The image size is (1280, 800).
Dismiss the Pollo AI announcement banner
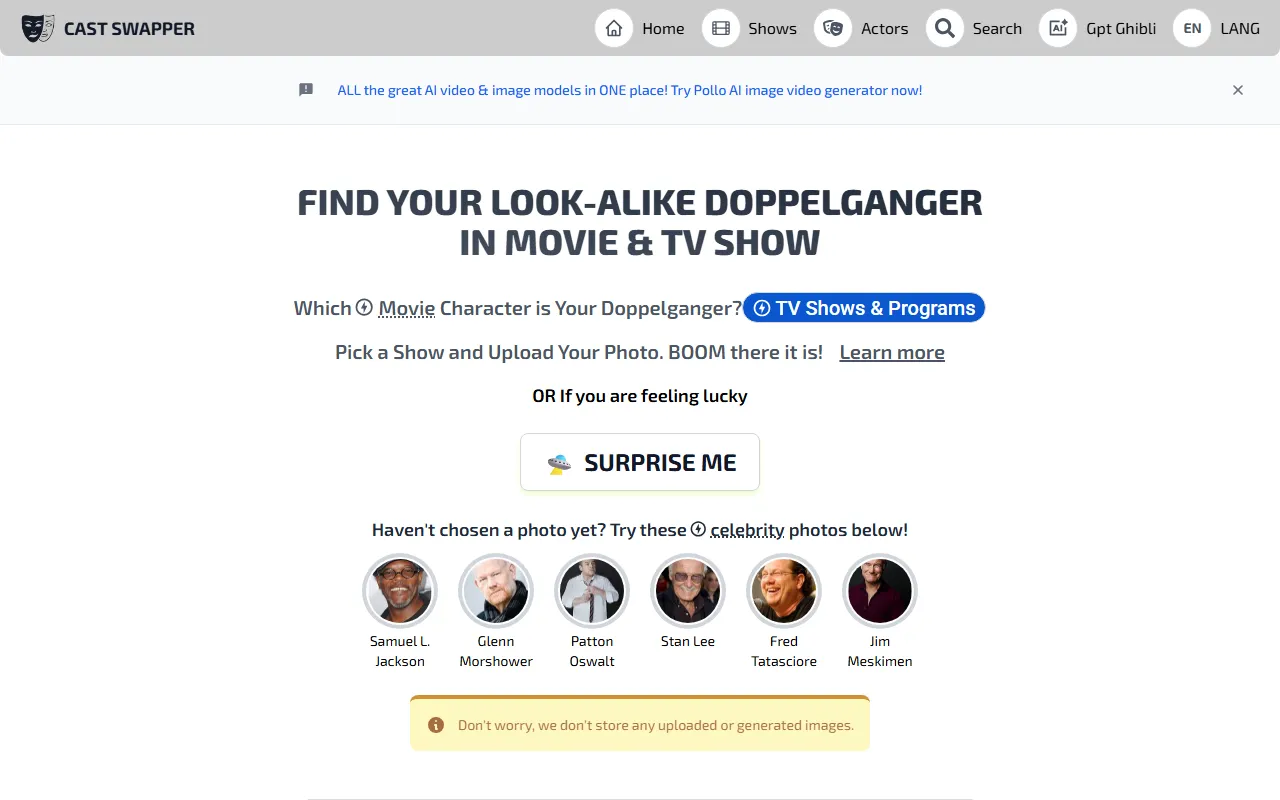[1238, 90]
